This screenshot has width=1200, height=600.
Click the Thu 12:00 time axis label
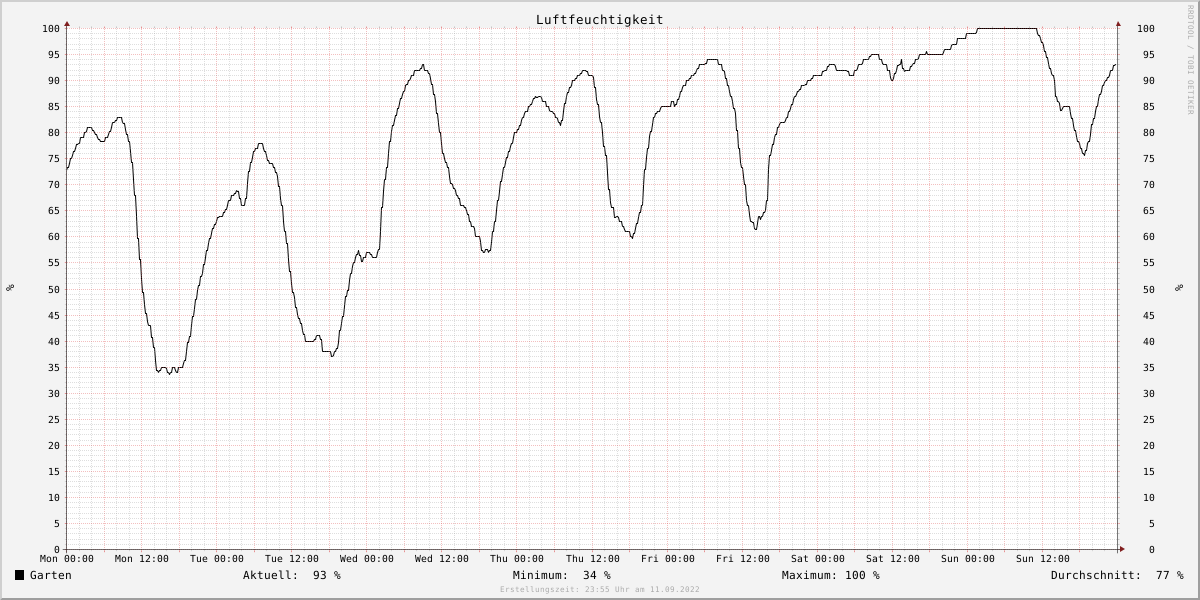click(x=593, y=559)
